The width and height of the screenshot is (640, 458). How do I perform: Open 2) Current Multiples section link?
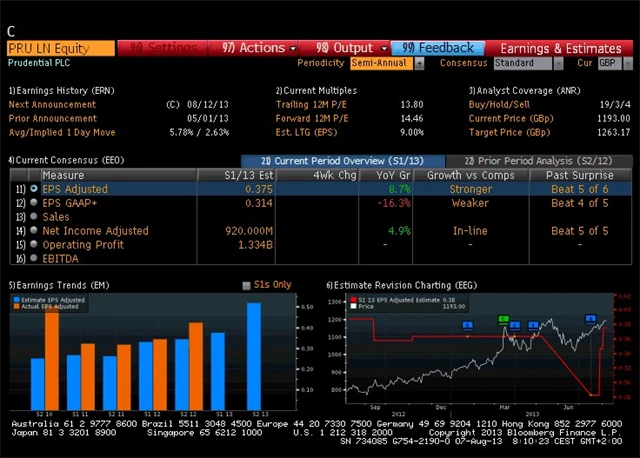(316, 91)
